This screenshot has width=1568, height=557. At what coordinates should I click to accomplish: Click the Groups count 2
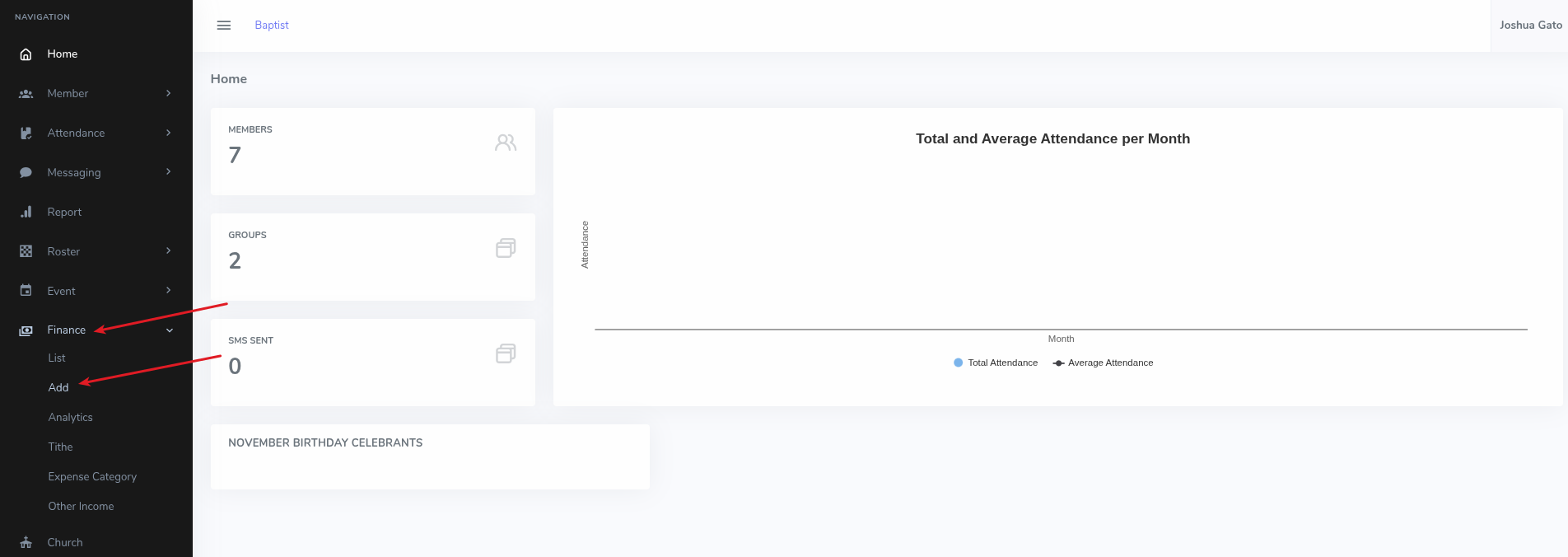(x=235, y=260)
